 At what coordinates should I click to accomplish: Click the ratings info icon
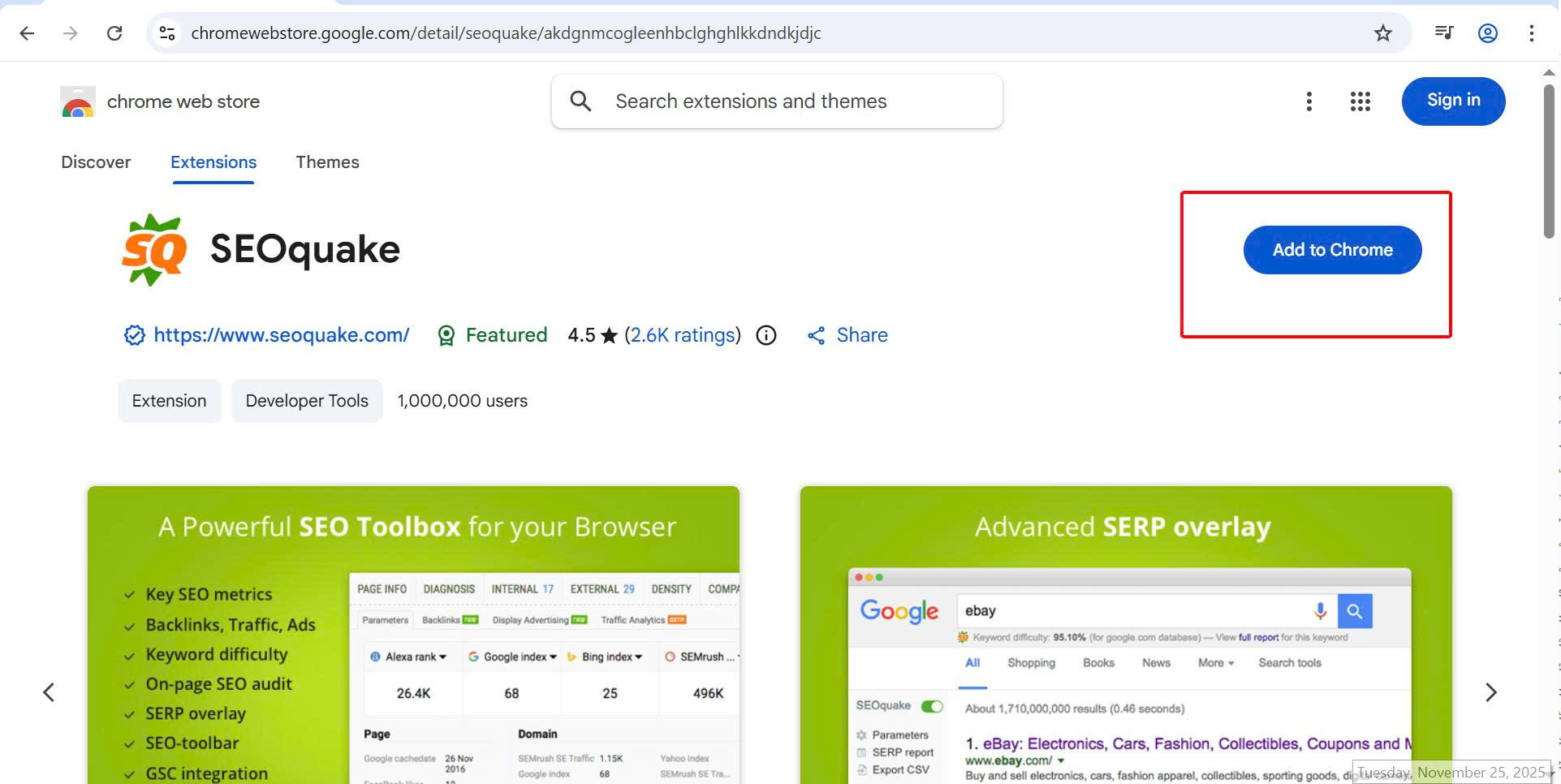(x=765, y=335)
